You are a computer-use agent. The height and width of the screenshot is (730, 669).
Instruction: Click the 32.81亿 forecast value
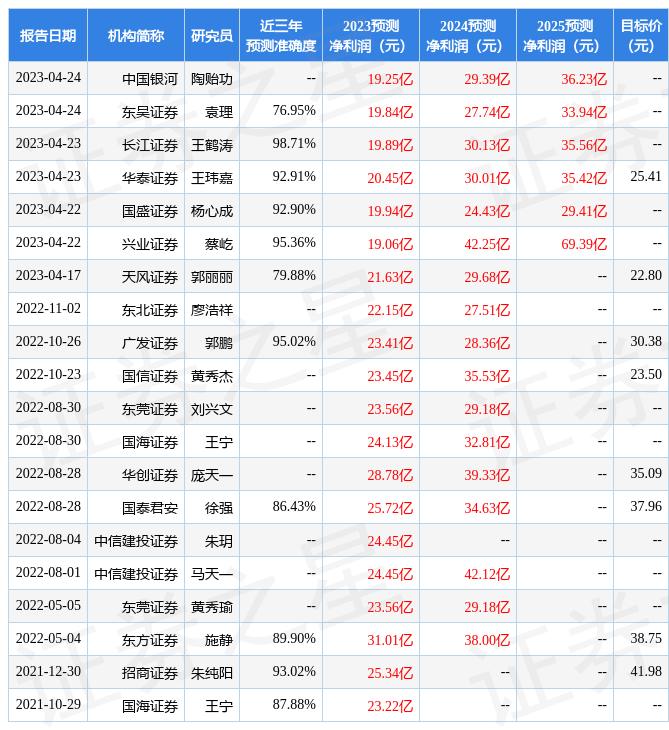click(487, 442)
